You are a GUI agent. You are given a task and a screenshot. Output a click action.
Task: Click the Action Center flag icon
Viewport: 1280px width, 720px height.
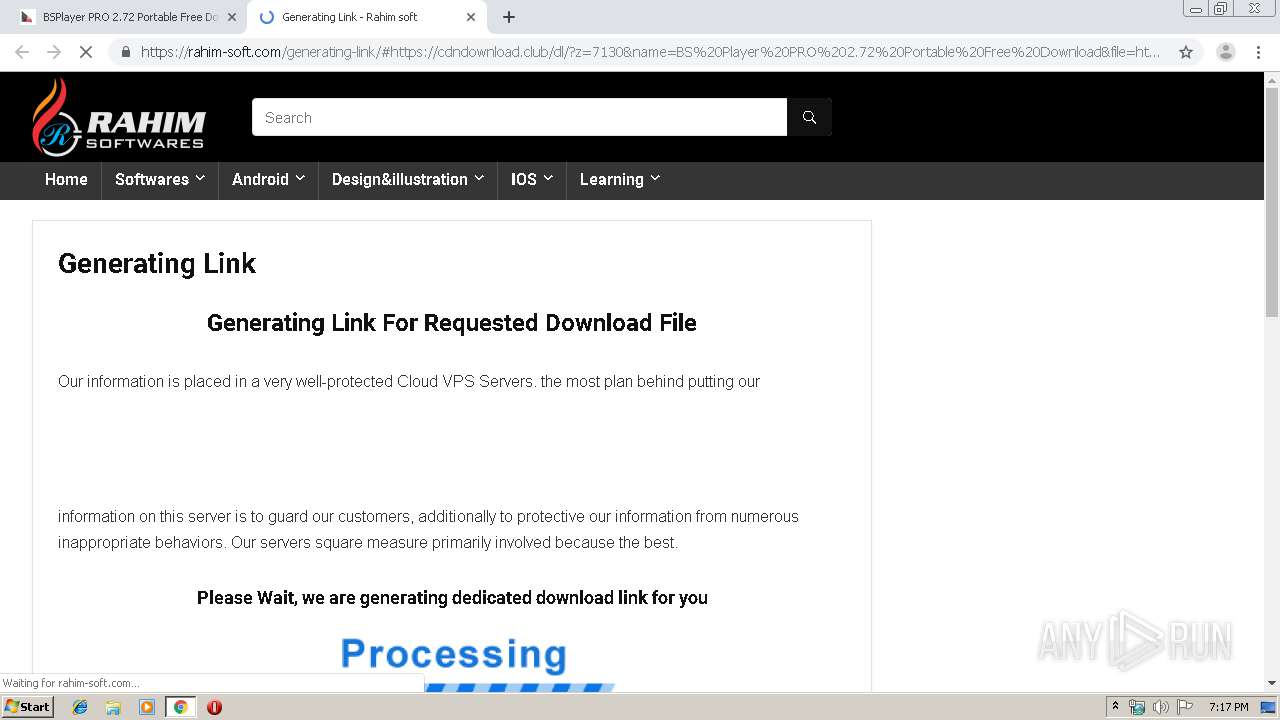[x=1184, y=707]
